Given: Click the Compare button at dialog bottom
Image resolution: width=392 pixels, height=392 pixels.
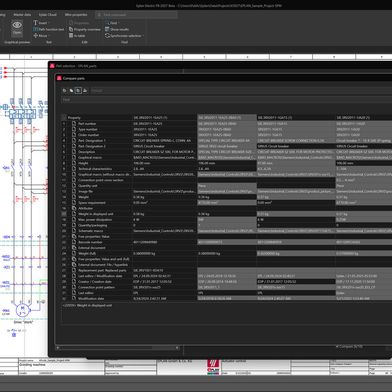Looking at the screenshot, I should pos(350,347).
